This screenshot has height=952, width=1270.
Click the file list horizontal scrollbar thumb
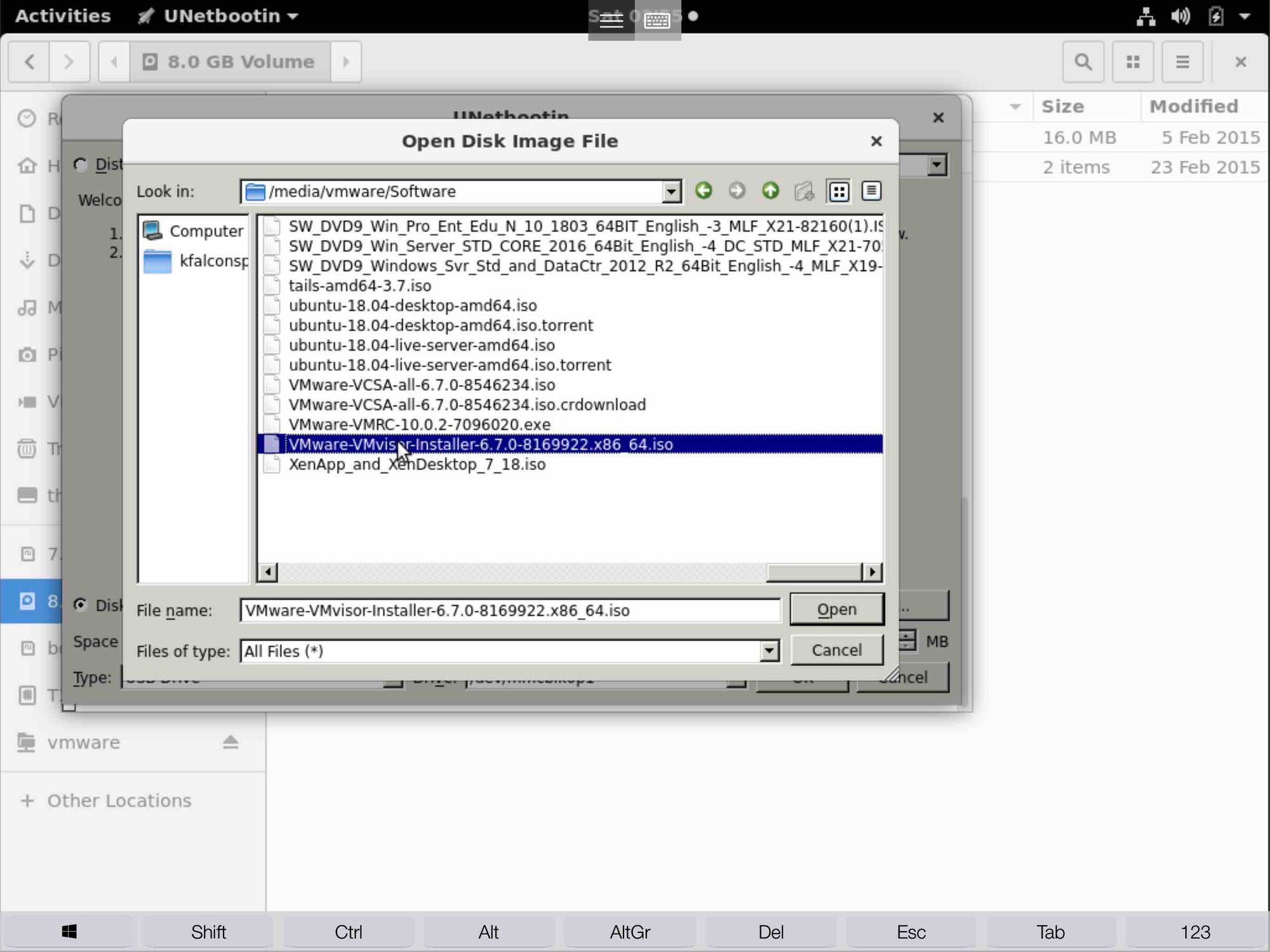pos(813,572)
